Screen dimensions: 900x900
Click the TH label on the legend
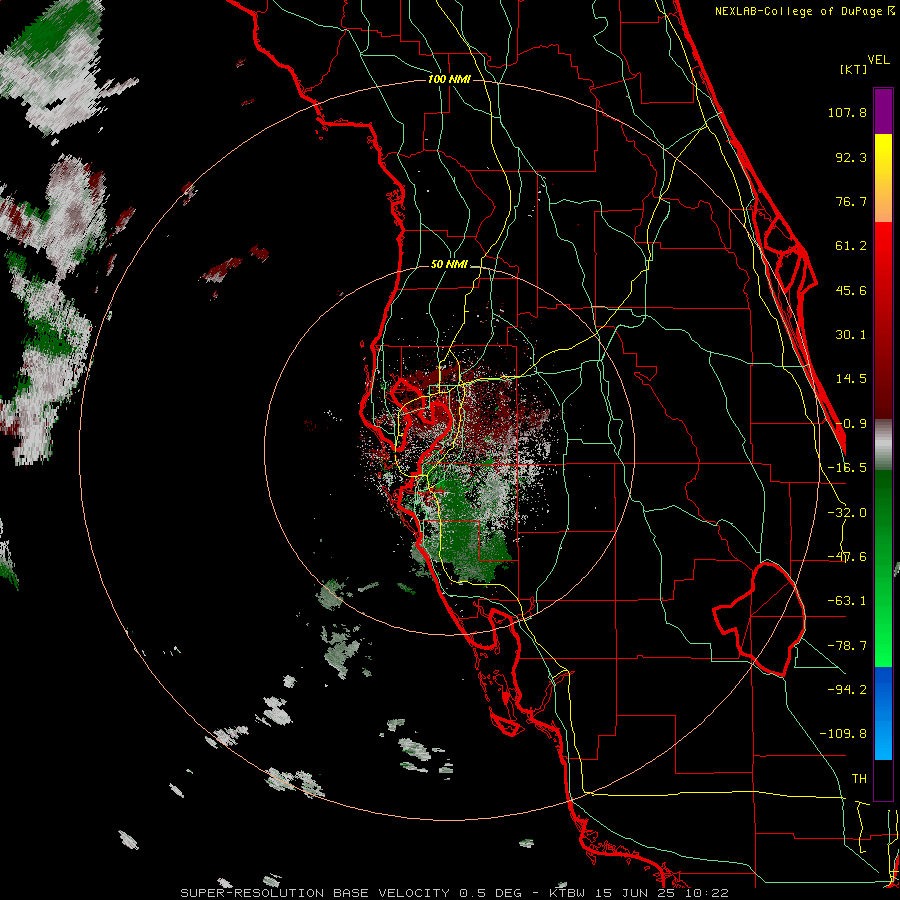(859, 779)
